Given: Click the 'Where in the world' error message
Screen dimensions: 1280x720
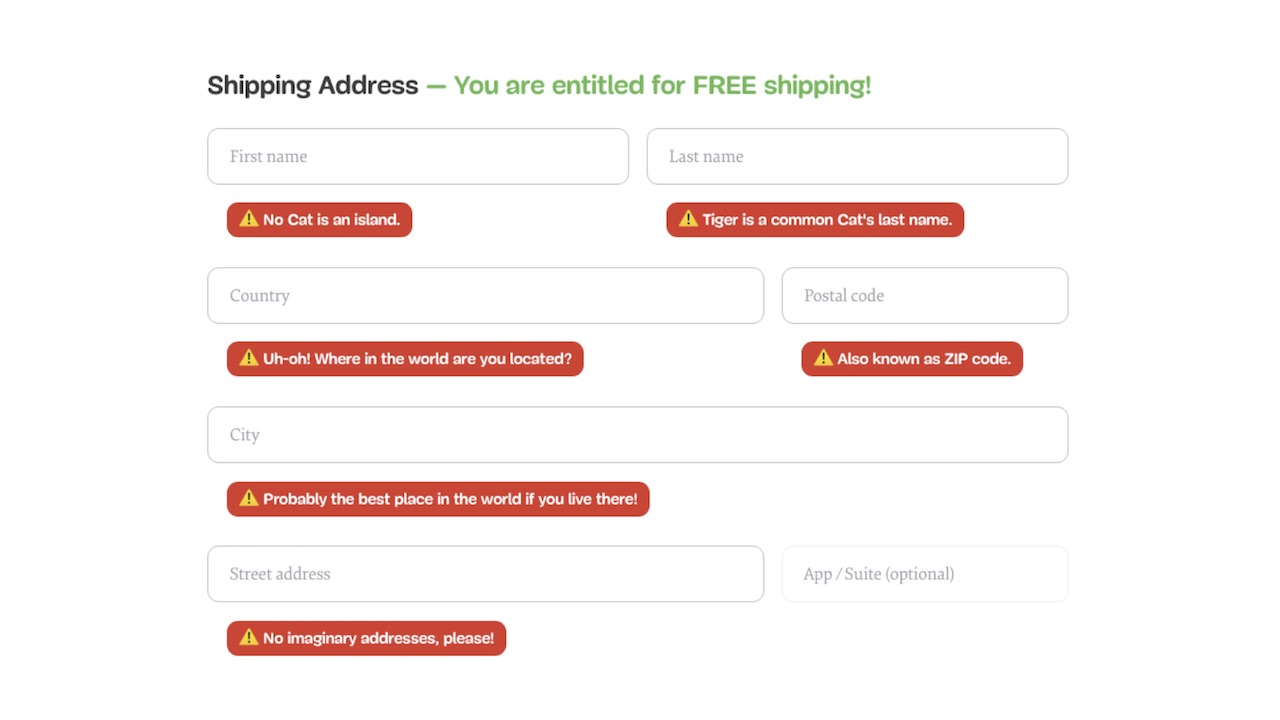Looking at the screenshot, I should (417, 359).
